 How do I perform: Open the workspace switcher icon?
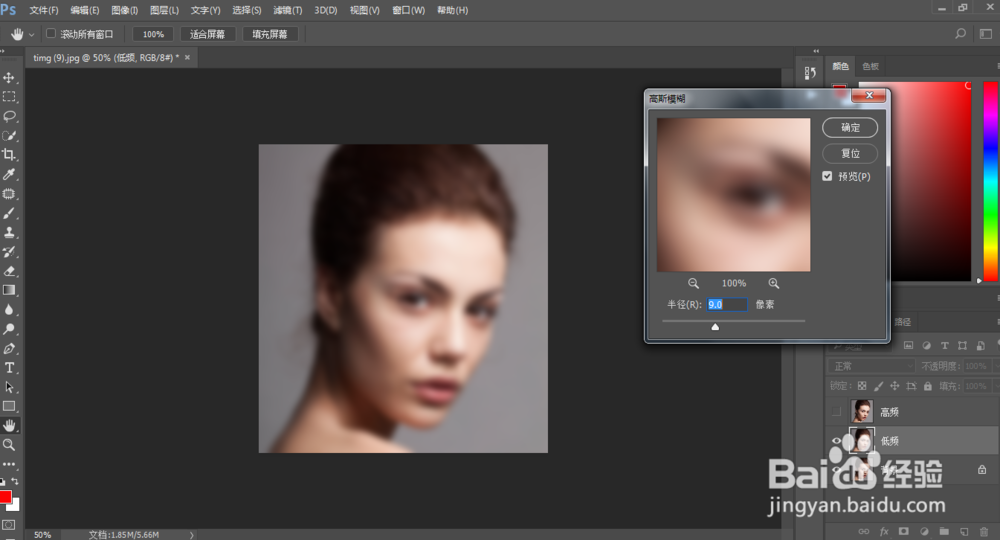986,34
